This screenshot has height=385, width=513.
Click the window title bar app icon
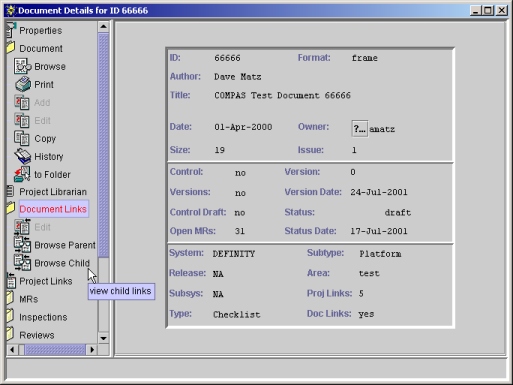[11, 11]
